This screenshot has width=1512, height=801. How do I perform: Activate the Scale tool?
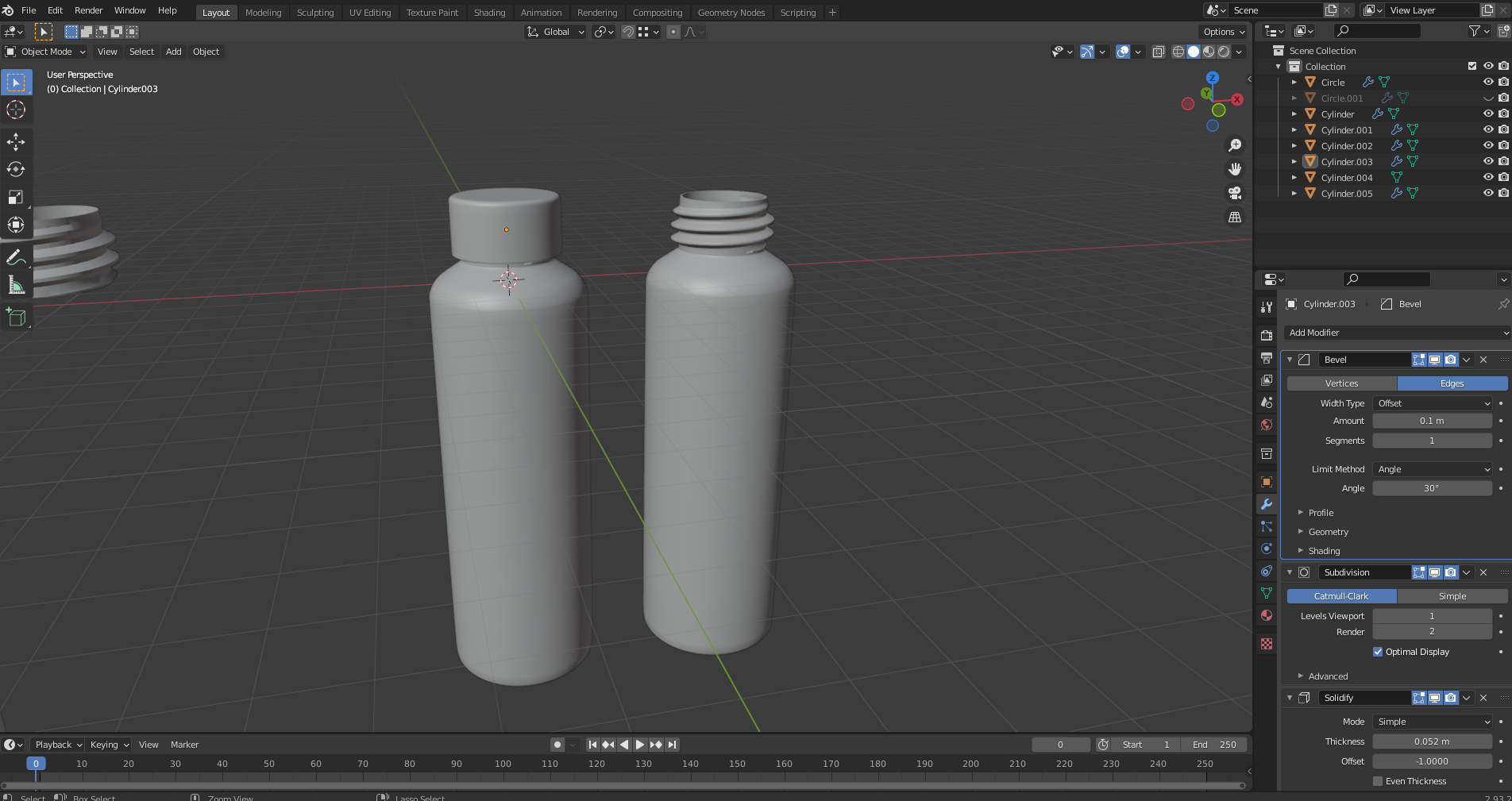pyautogui.click(x=16, y=197)
